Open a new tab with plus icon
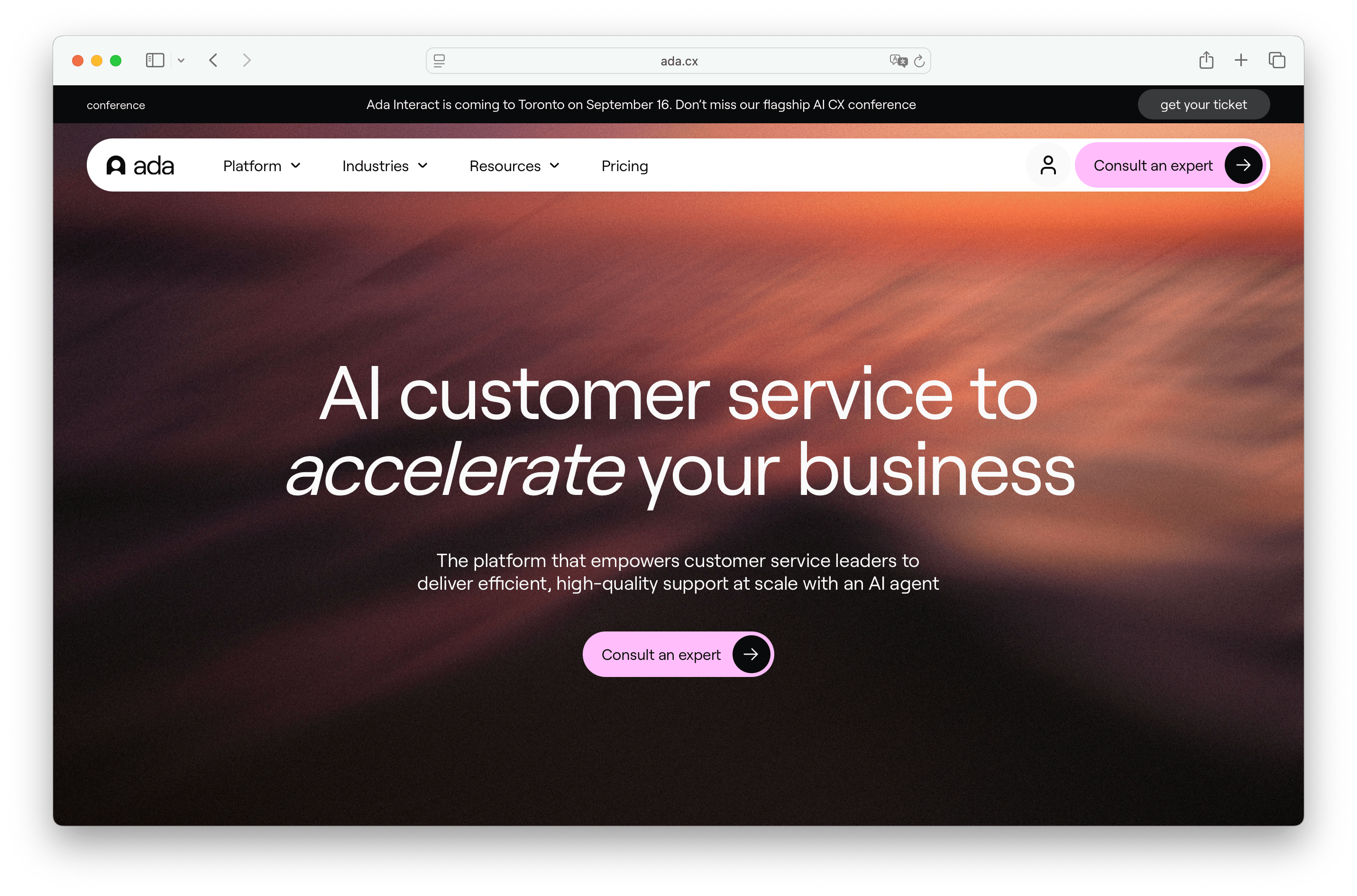This screenshot has width=1357, height=896. [1240, 60]
